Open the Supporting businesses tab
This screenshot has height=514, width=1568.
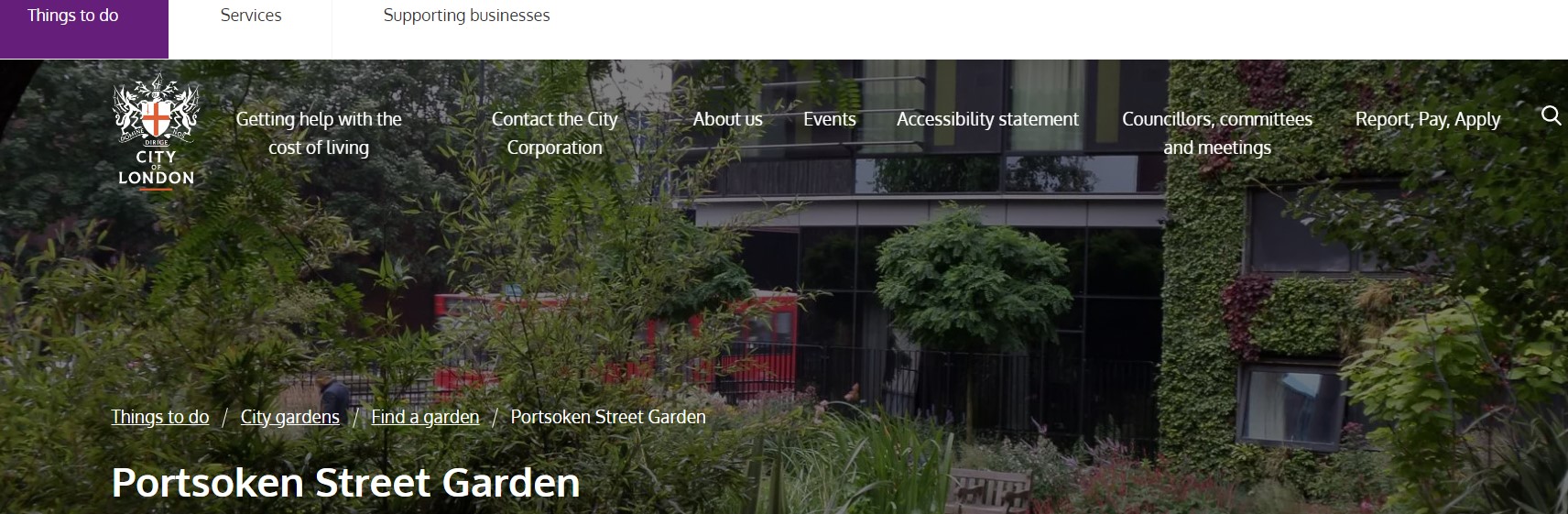[466, 16]
